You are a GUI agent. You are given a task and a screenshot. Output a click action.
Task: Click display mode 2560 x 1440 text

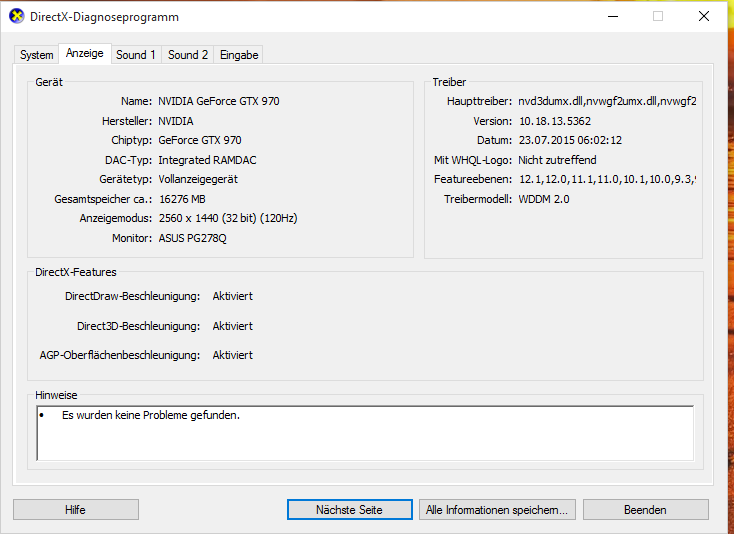(x=228, y=218)
